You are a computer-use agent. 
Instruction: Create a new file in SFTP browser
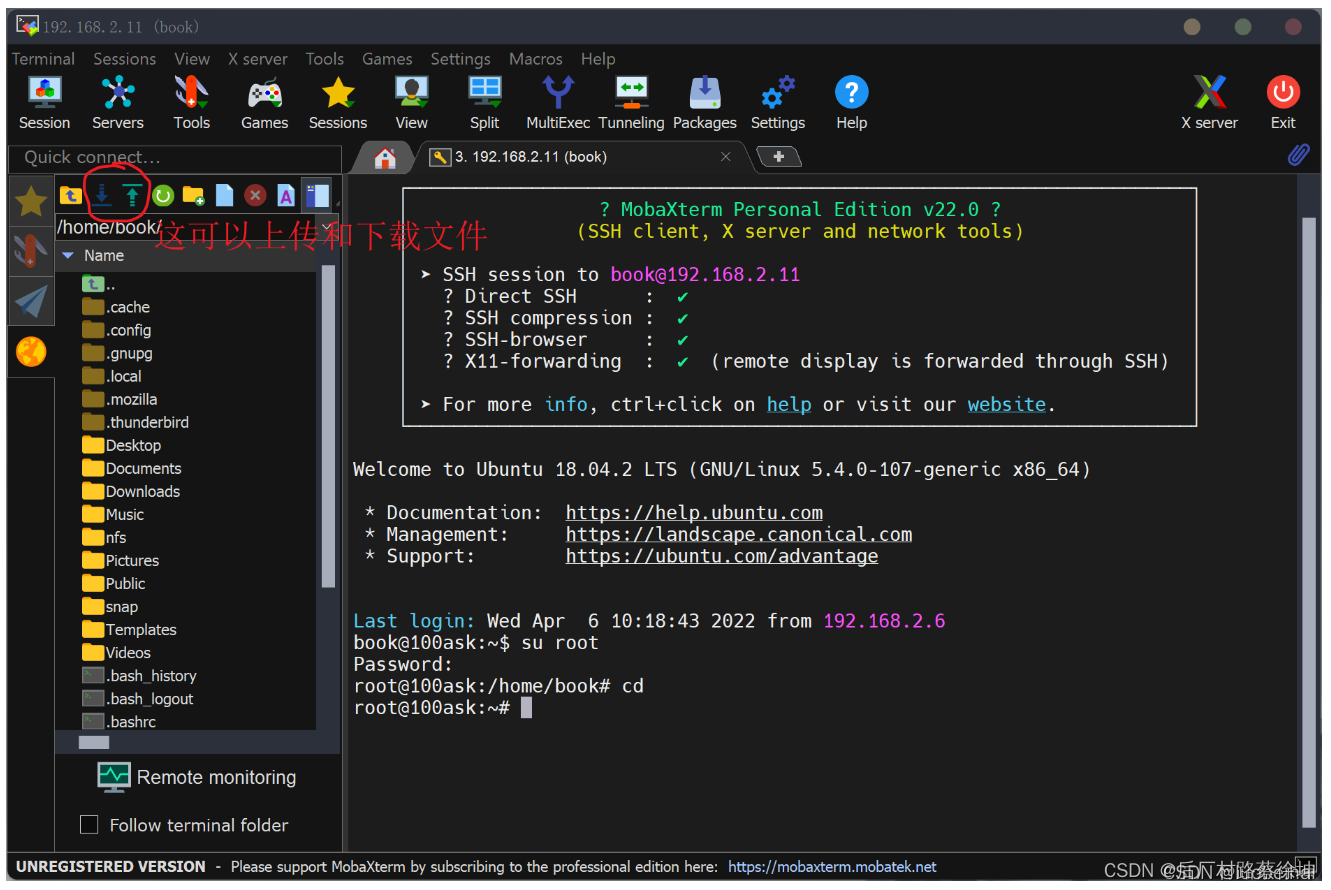click(224, 195)
